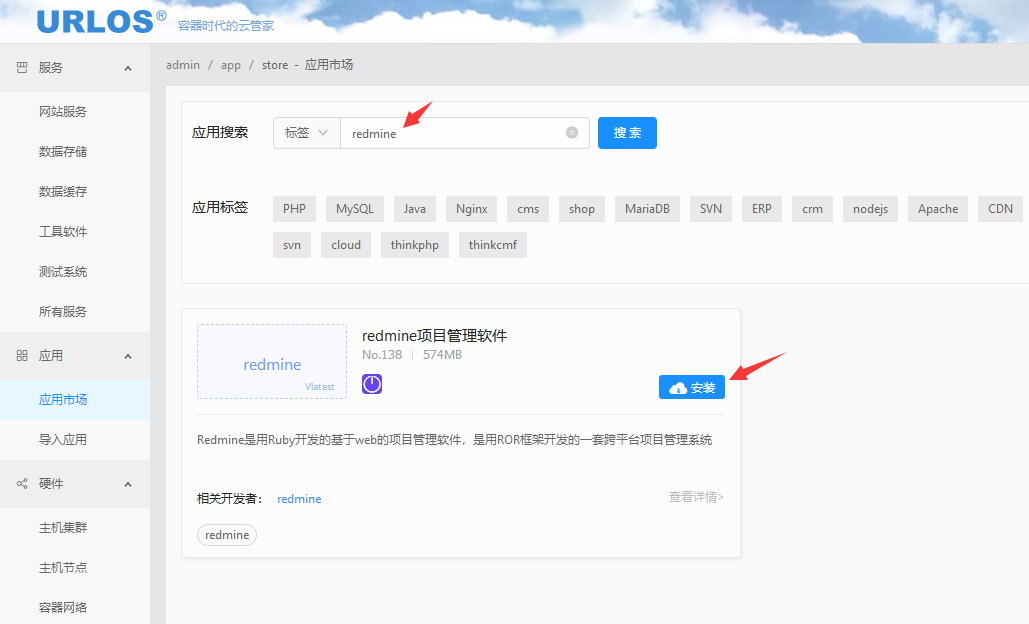Filter by the MariaDB tag
Viewport: 1029px width, 624px height.
coord(647,209)
